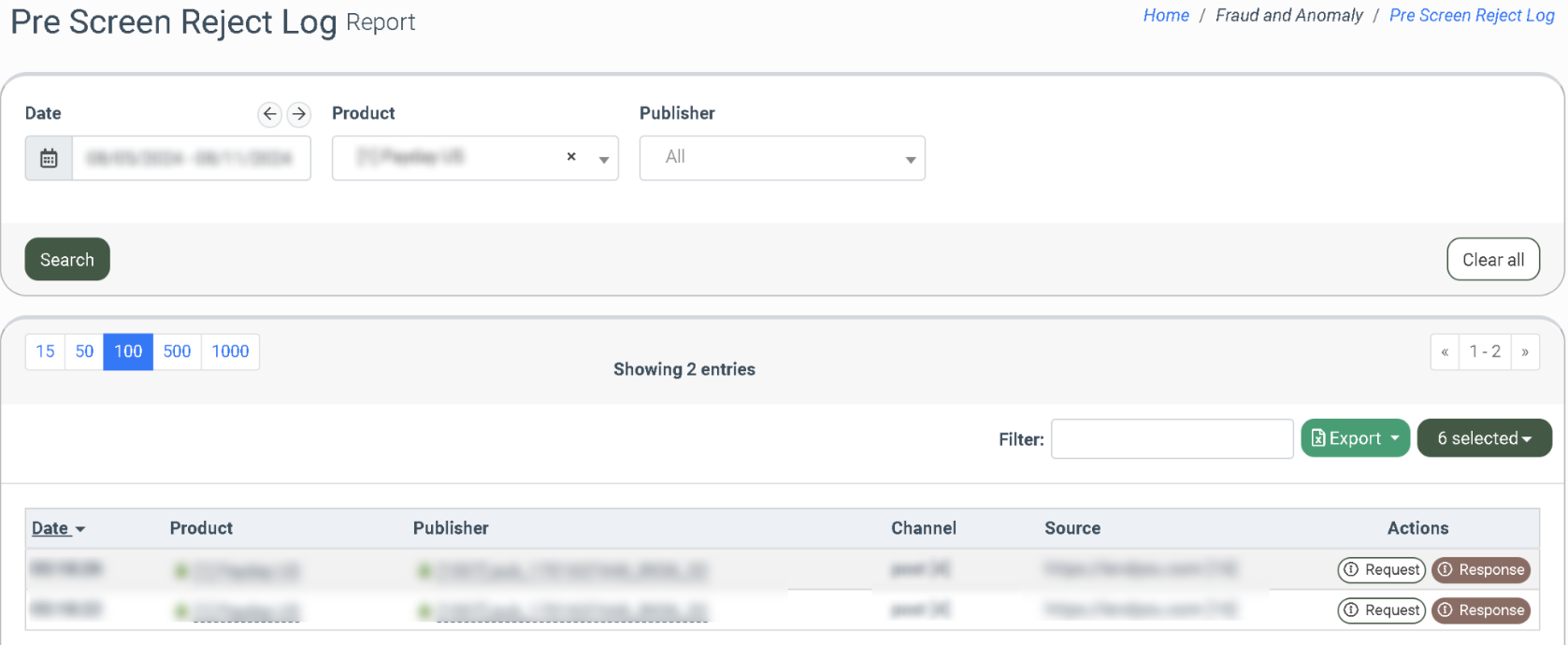Viewport: 1568px width, 645px height.
Task: Show 15 entries per page
Action: coord(45,351)
